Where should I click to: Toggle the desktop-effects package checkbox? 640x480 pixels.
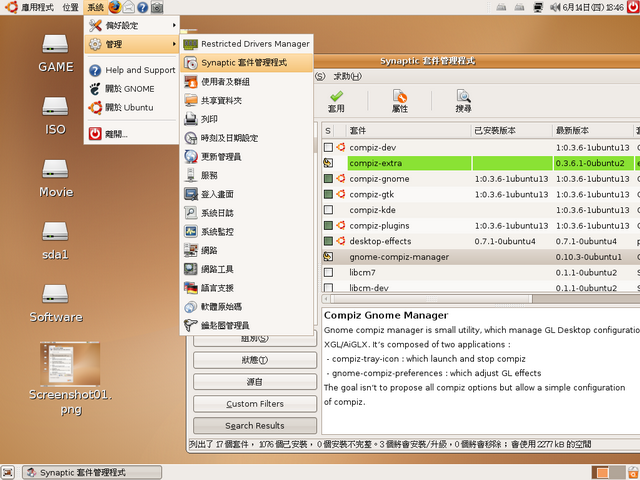point(328,241)
